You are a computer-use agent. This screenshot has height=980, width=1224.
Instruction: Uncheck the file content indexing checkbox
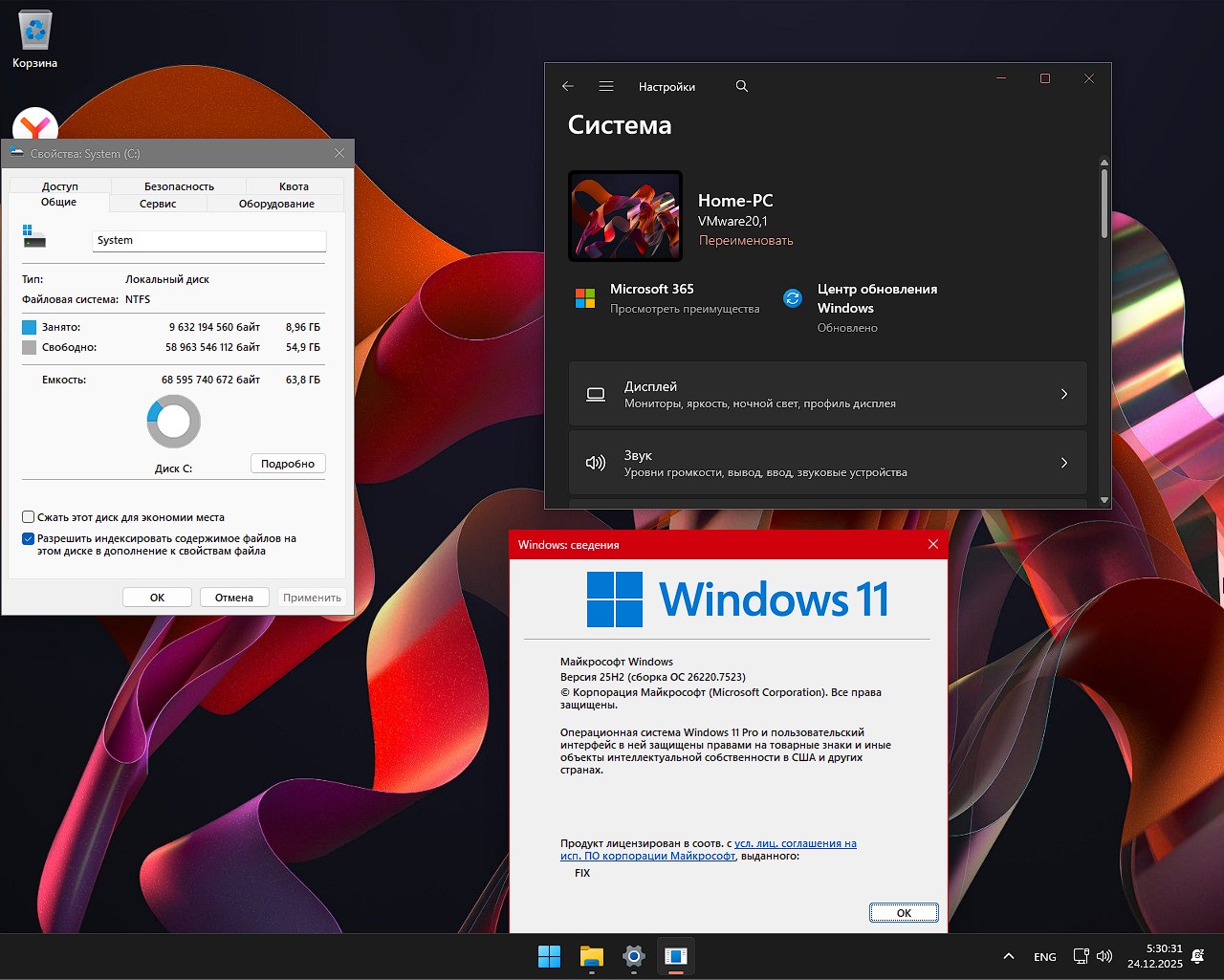tap(29, 538)
